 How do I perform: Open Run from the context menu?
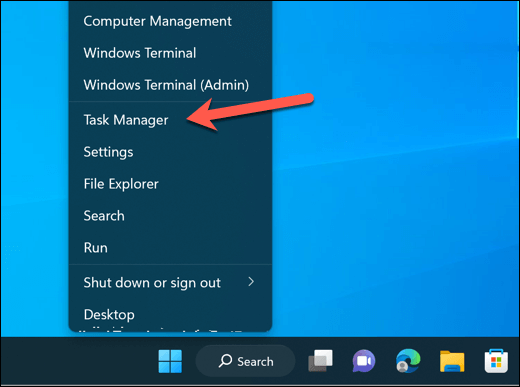[x=170, y=248]
